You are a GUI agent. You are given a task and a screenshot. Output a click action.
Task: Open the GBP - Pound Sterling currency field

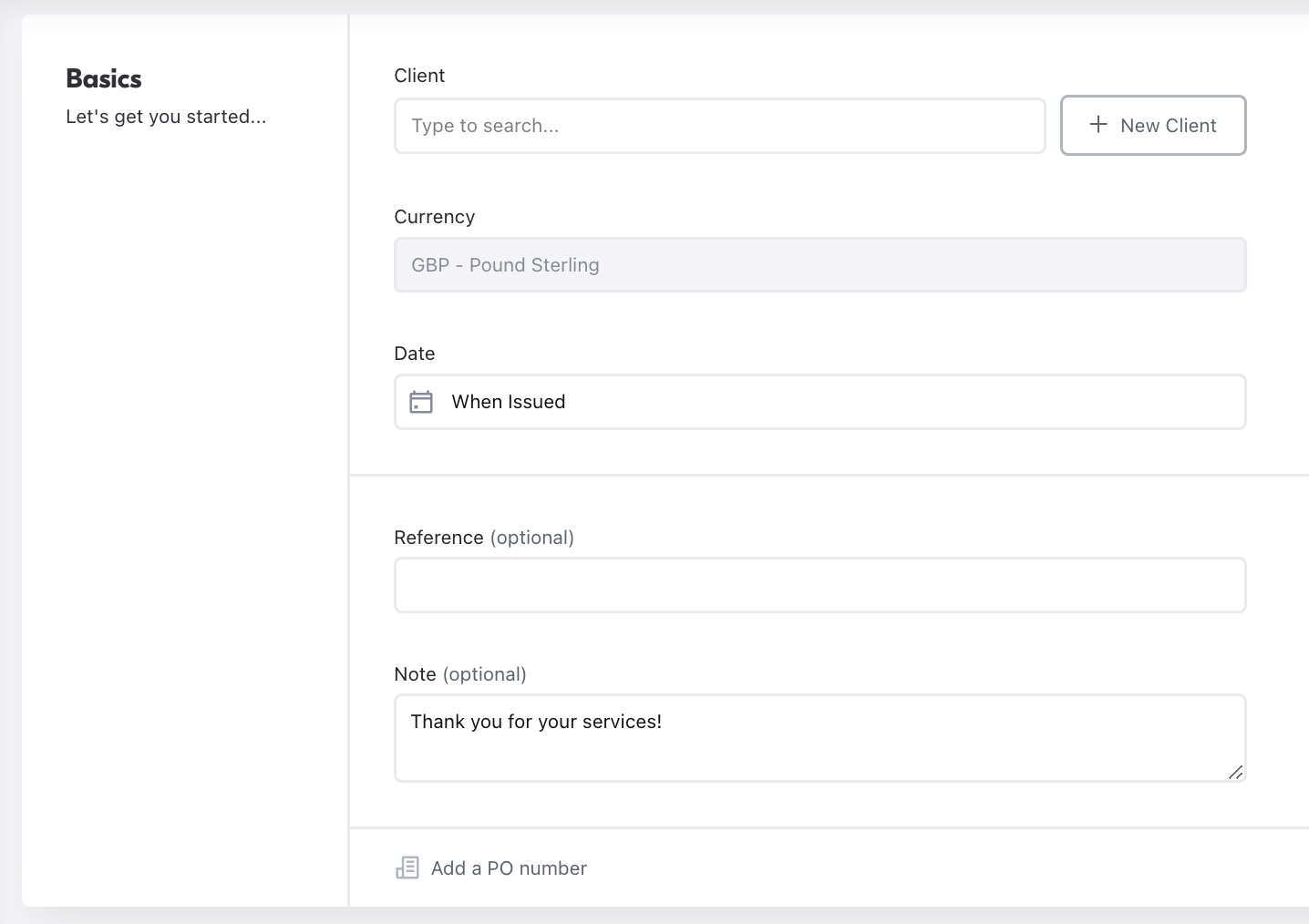coord(819,265)
